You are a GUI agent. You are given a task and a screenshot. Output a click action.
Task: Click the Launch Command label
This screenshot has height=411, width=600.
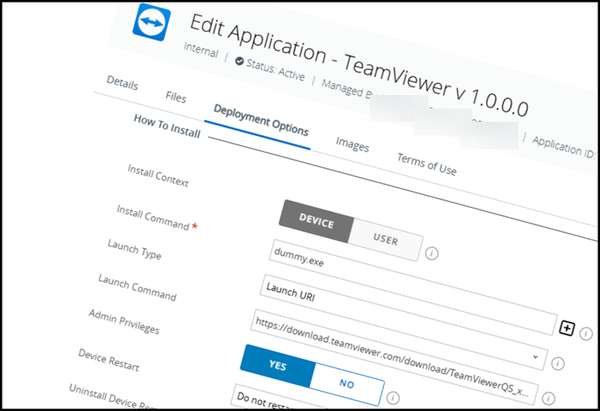(137, 287)
